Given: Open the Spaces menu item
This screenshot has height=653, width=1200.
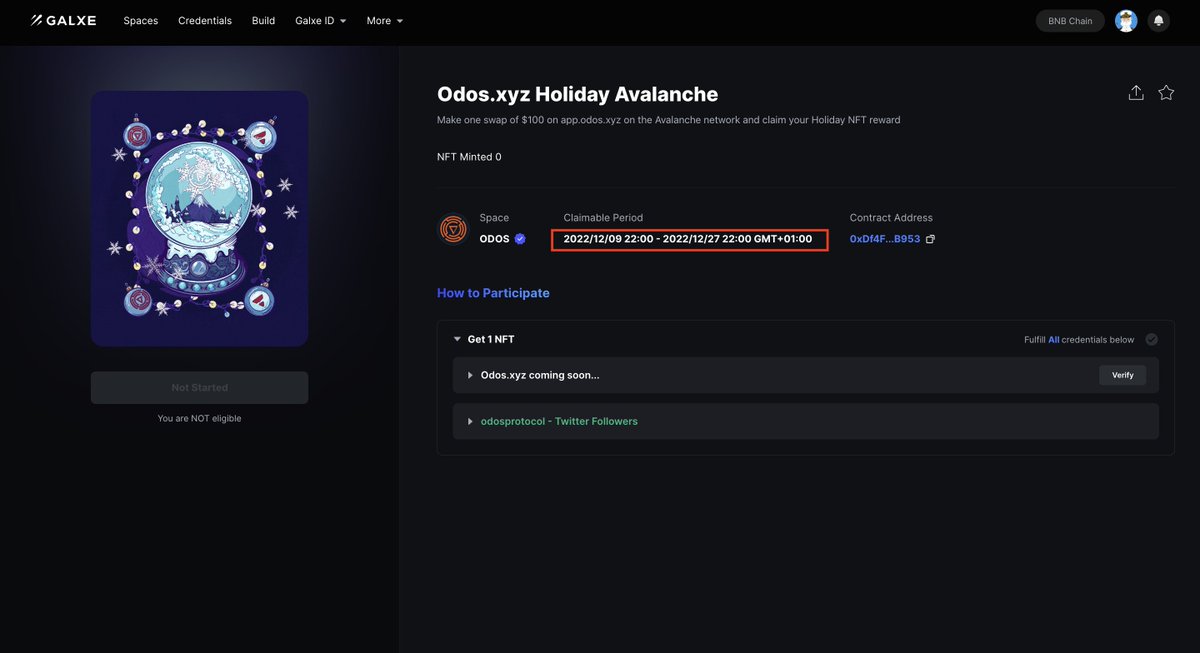Looking at the screenshot, I should click(141, 21).
